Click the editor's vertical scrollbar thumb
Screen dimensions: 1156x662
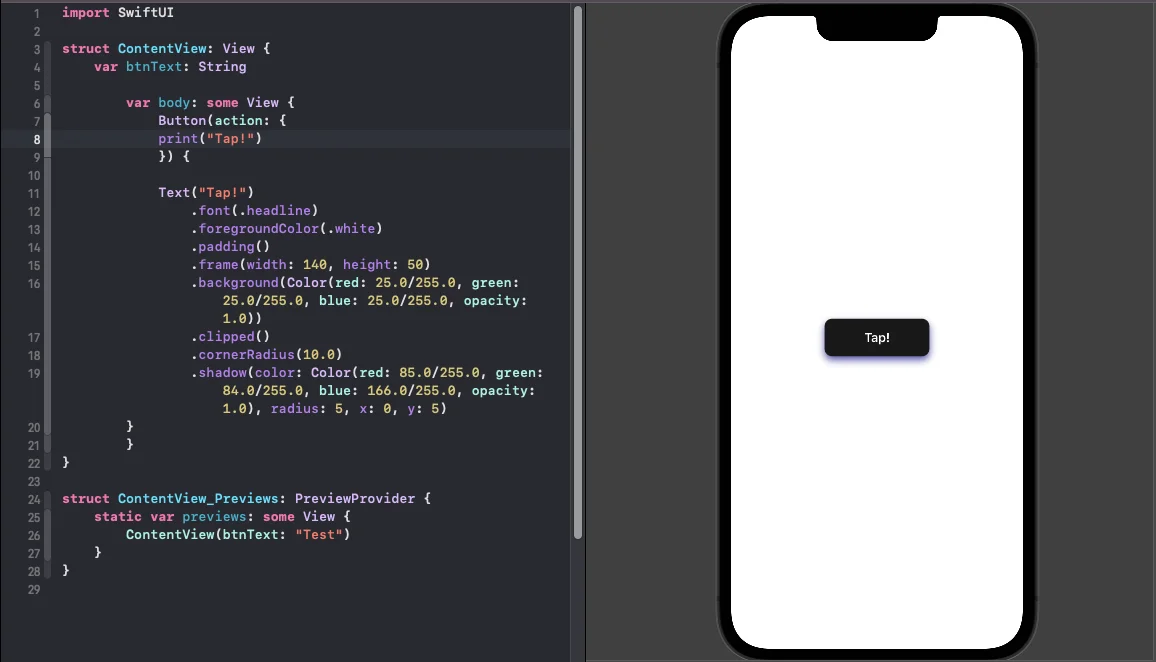click(578, 272)
